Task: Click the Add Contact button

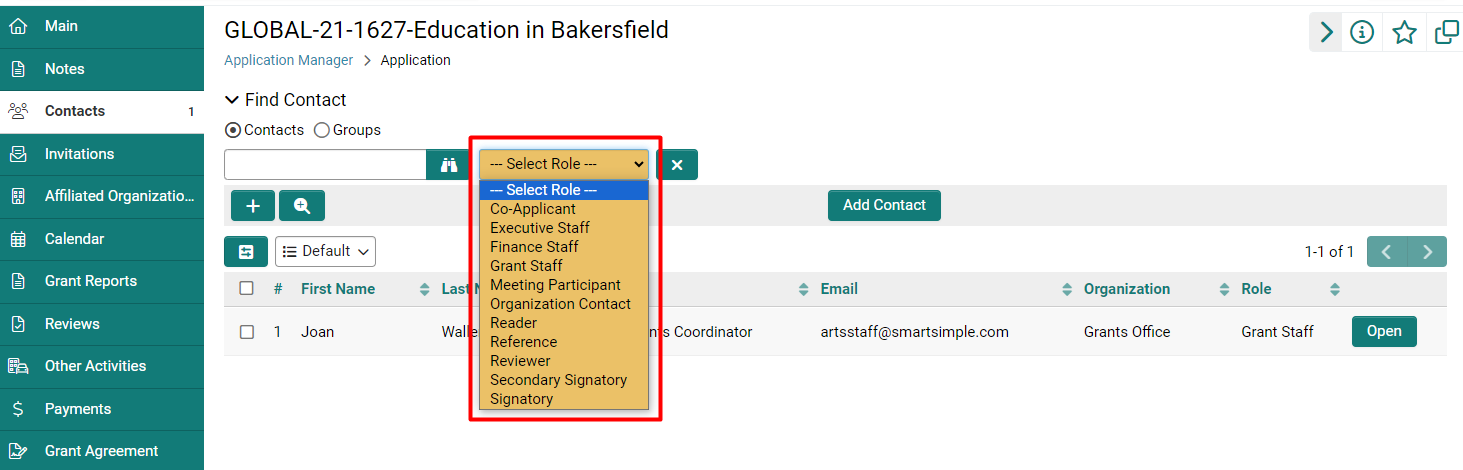Action: pyautogui.click(x=884, y=205)
